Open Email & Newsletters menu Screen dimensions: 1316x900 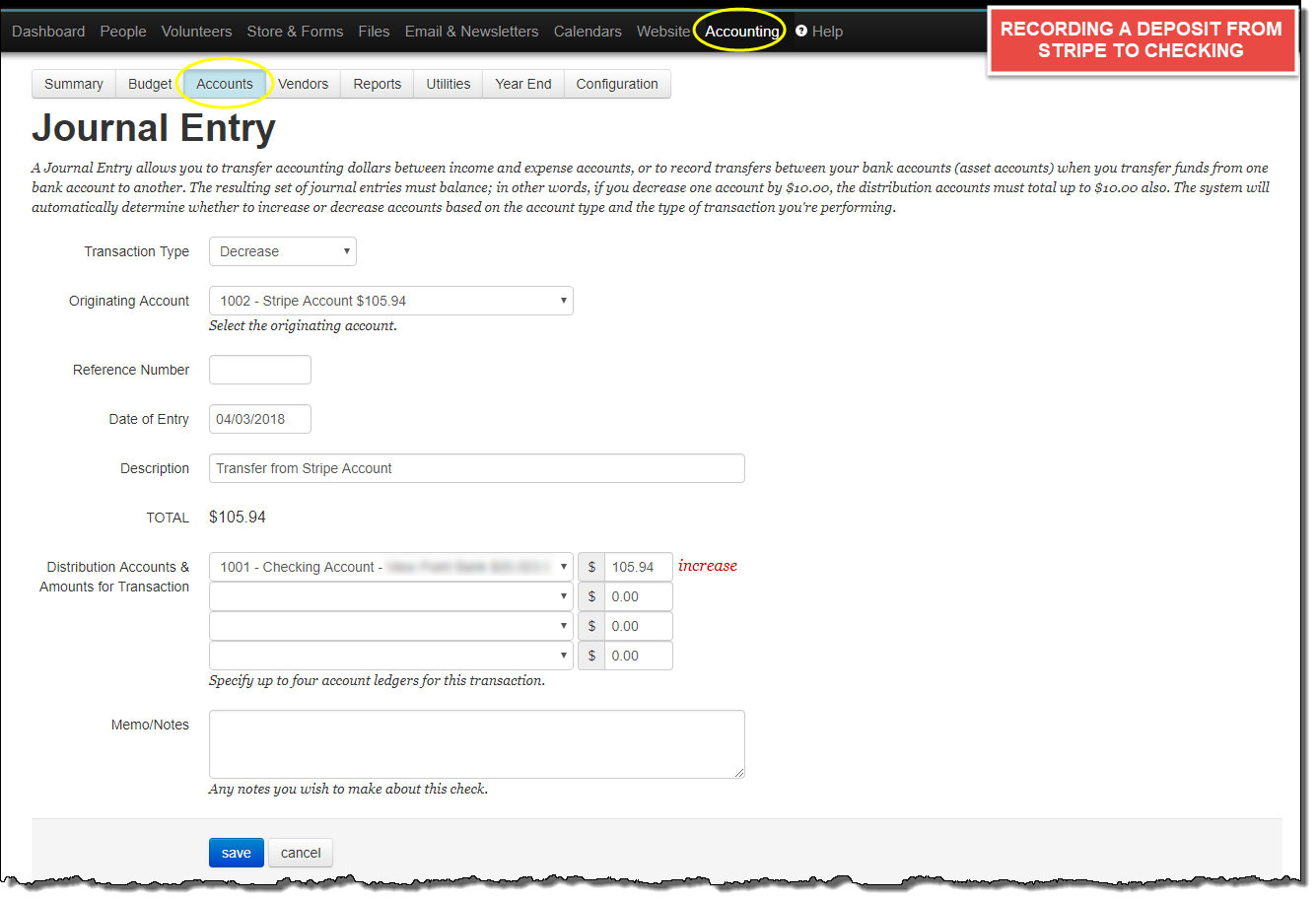(471, 32)
